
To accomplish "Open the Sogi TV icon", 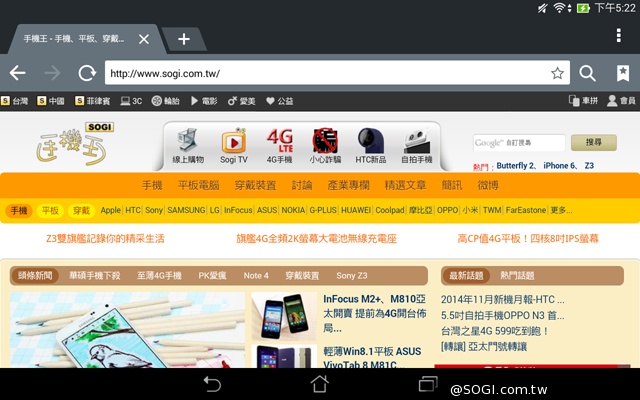I will click(234, 146).
